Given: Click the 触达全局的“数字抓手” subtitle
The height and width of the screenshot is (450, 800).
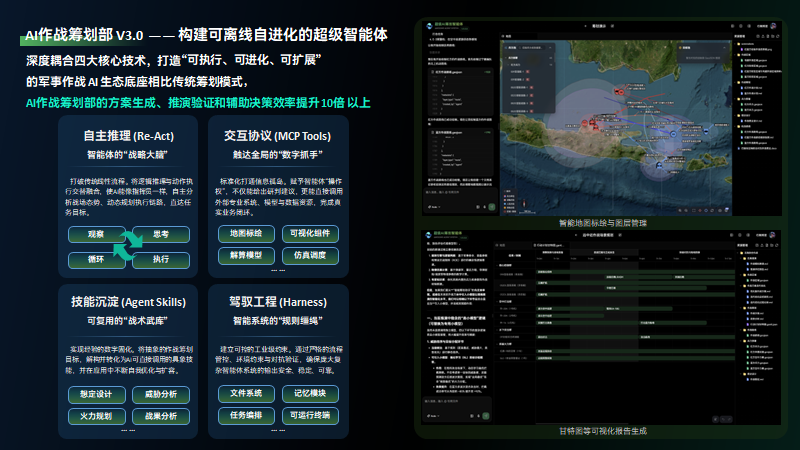Looking at the screenshot, I should tap(278, 155).
